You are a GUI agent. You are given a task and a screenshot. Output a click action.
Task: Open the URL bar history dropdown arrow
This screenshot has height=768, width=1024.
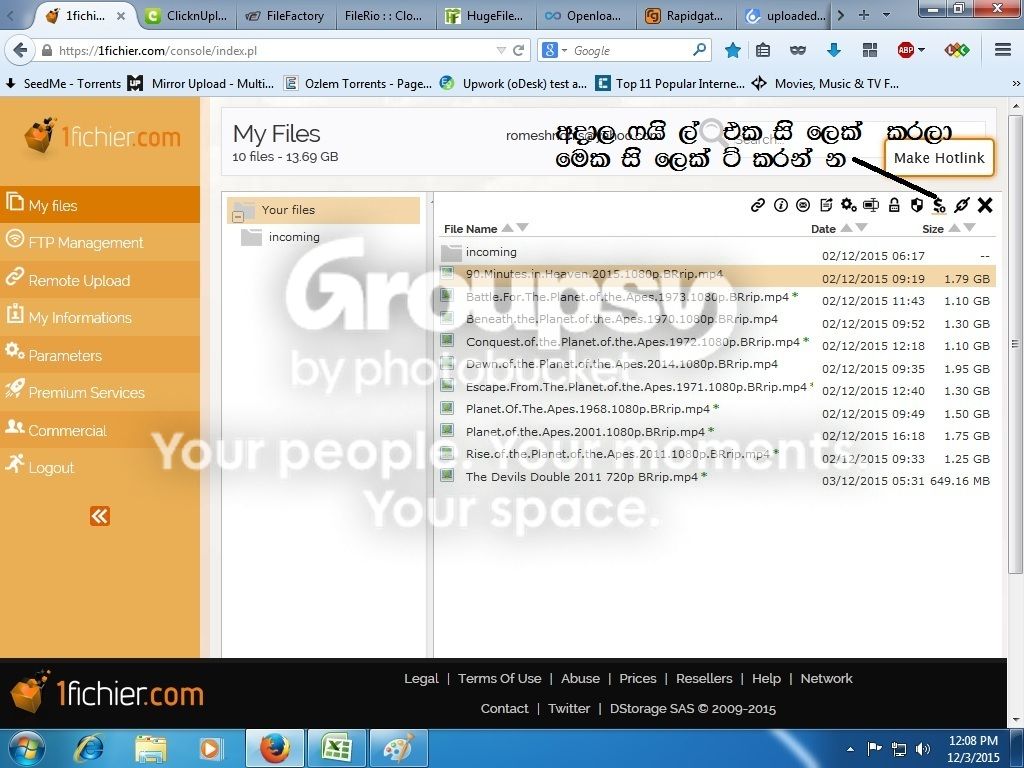[501, 50]
